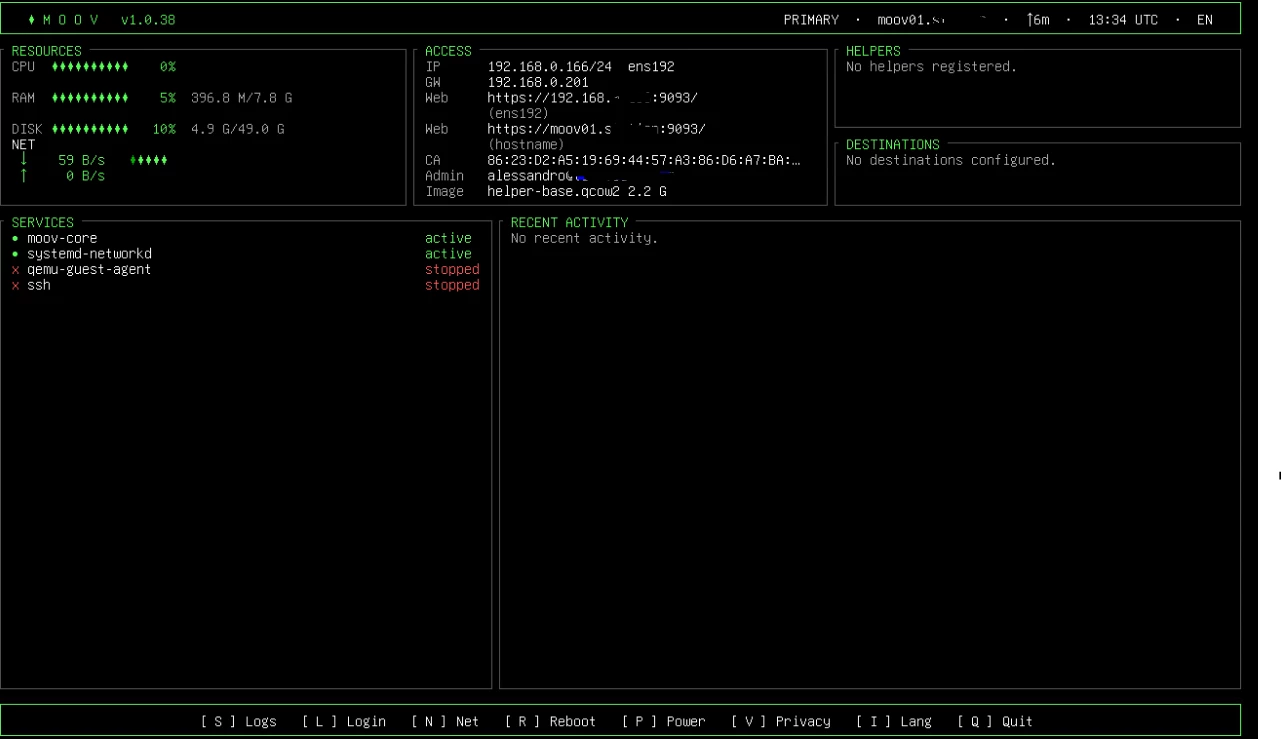Open Logs from the bottom bar
Image resolution: width=1281 pixels, height=739 pixels.
239,722
